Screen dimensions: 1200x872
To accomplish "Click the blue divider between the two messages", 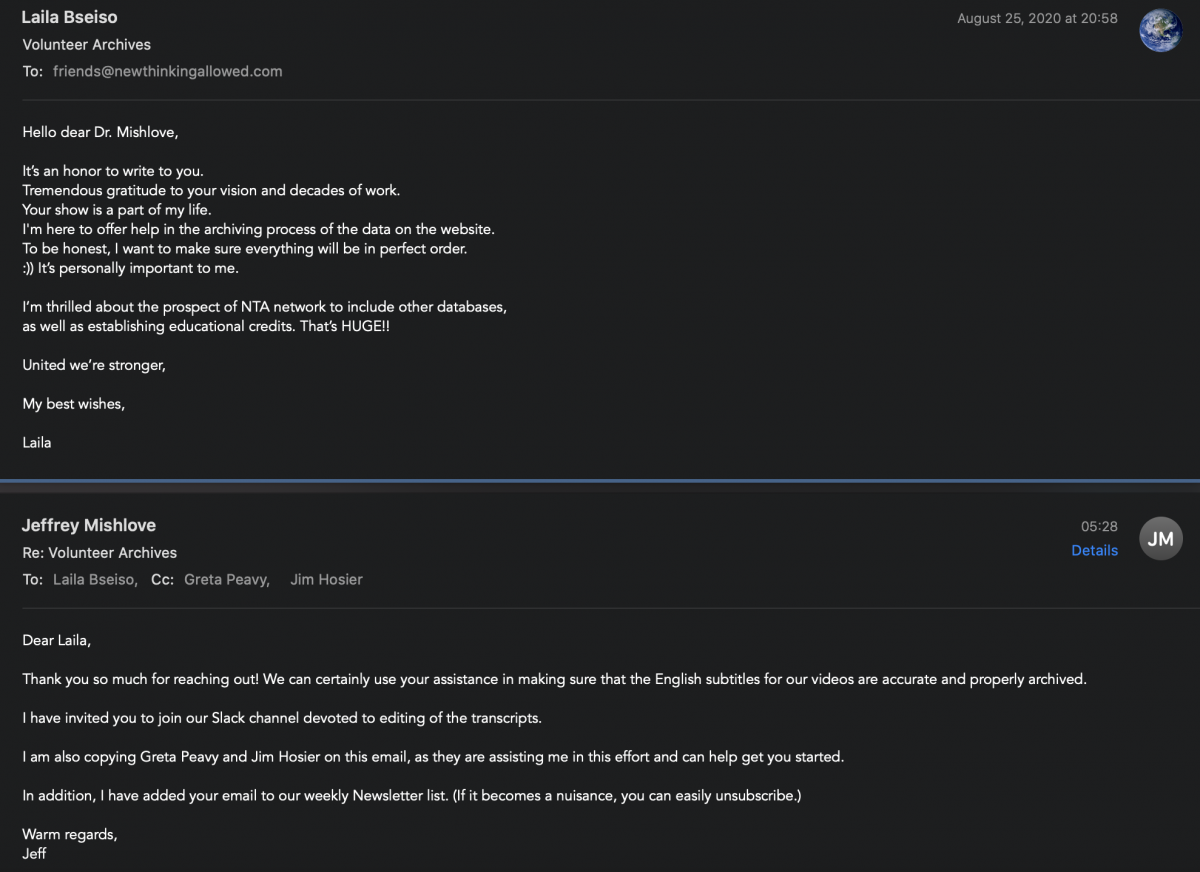I will pyautogui.click(x=600, y=481).
